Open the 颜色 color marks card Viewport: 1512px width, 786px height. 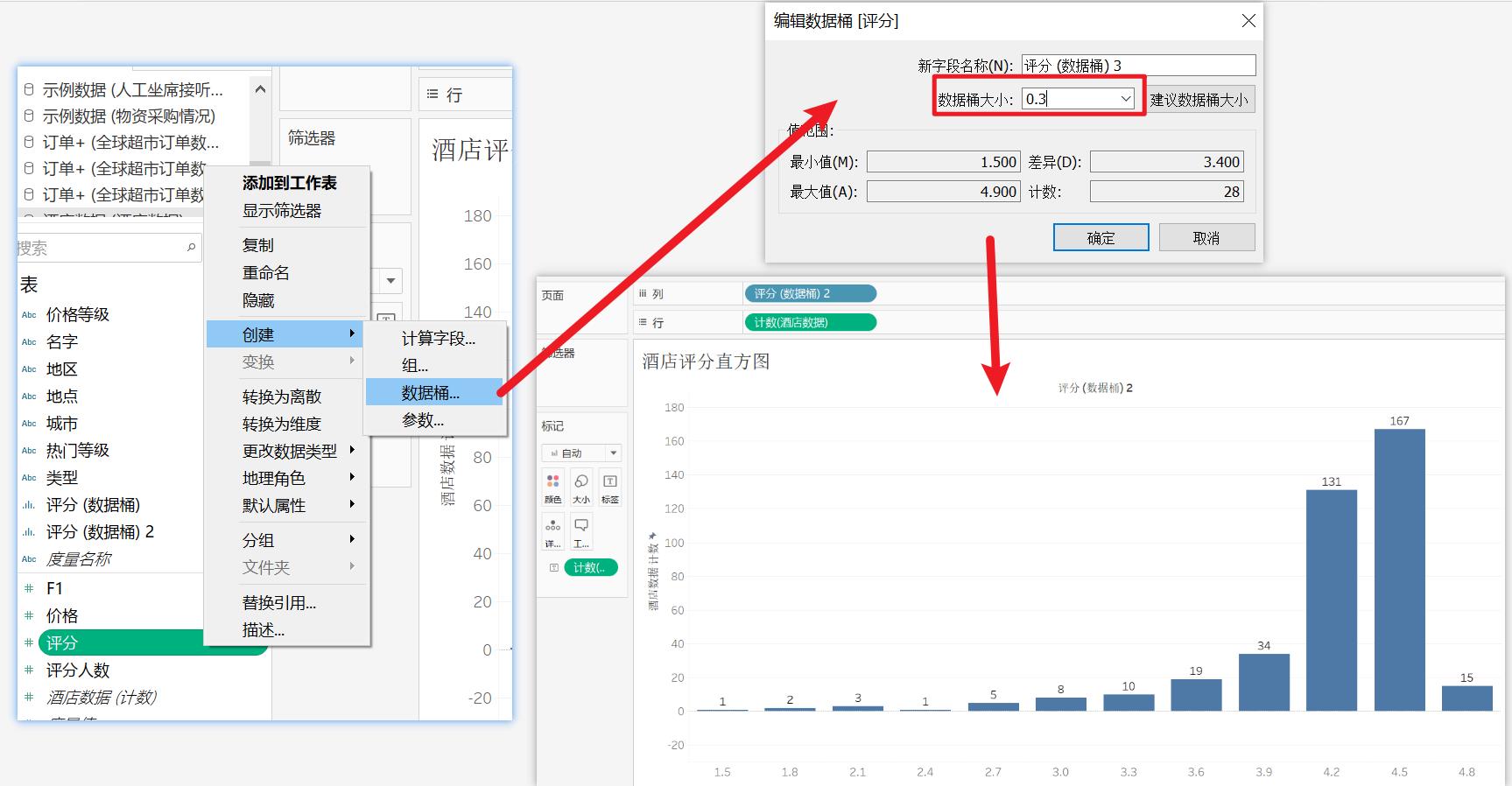[x=553, y=487]
